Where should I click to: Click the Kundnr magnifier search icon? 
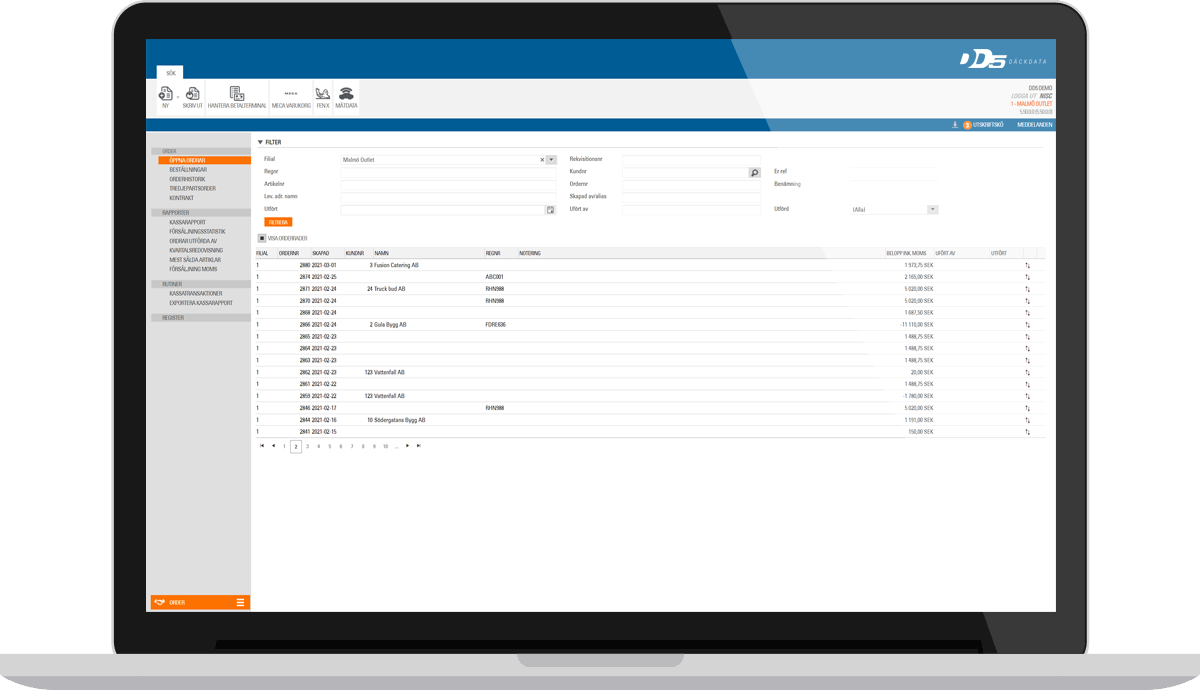point(755,172)
